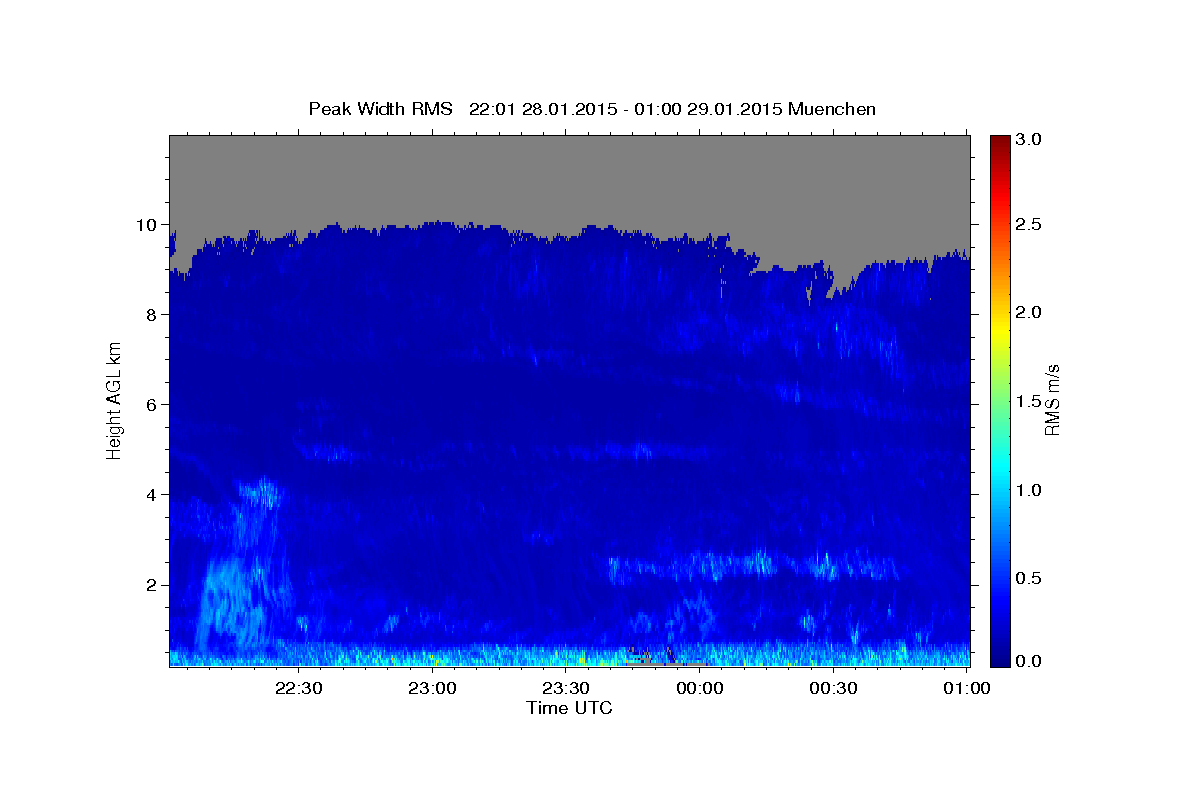Click the plot title 'Peak Width RMS'
Screen dimensions: 1200x800
(x=380, y=109)
